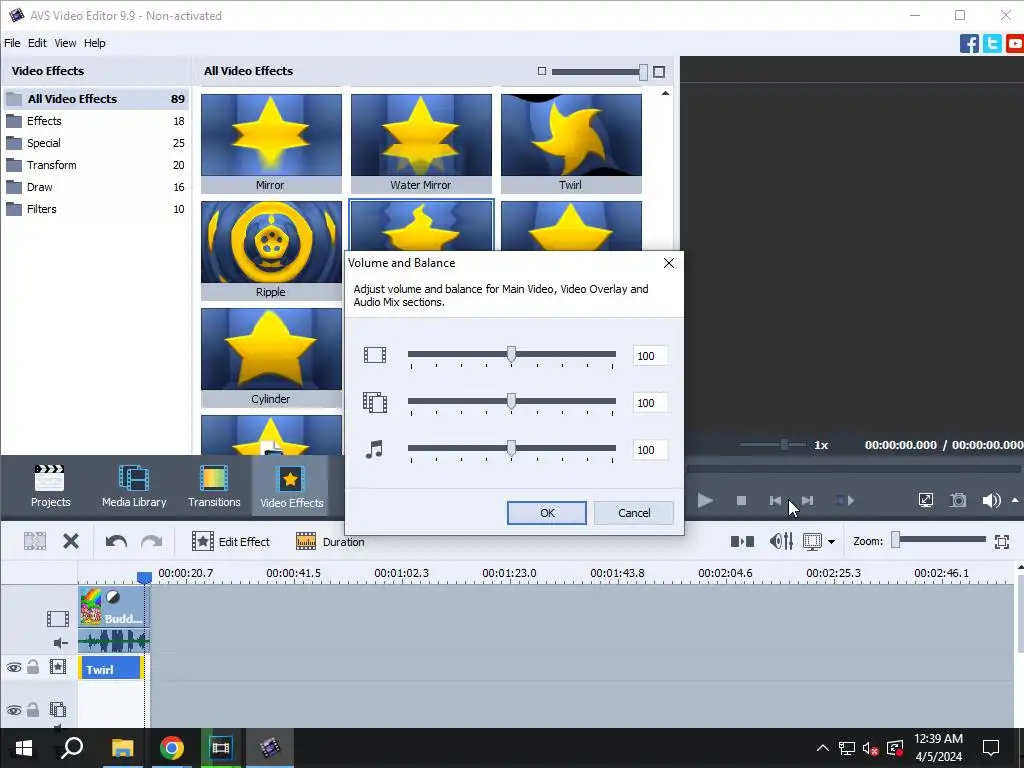The image size is (1024, 768).
Task: Mute the main video audio track
Action: [x=60, y=643]
